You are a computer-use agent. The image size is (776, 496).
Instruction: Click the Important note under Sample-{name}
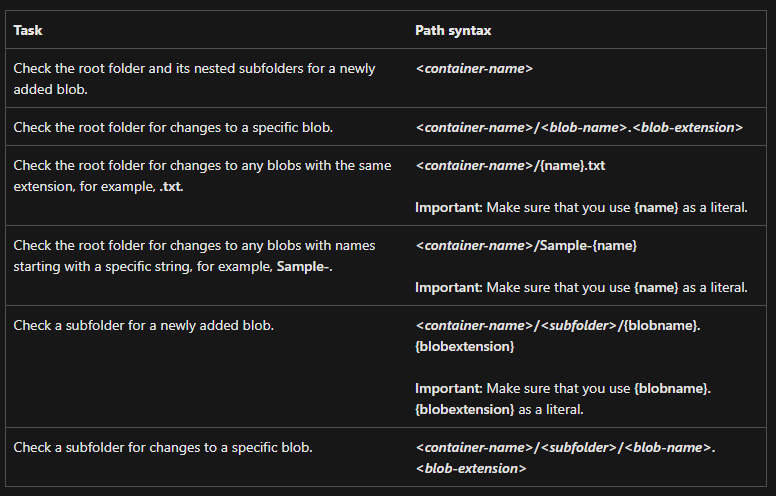click(581, 288)
